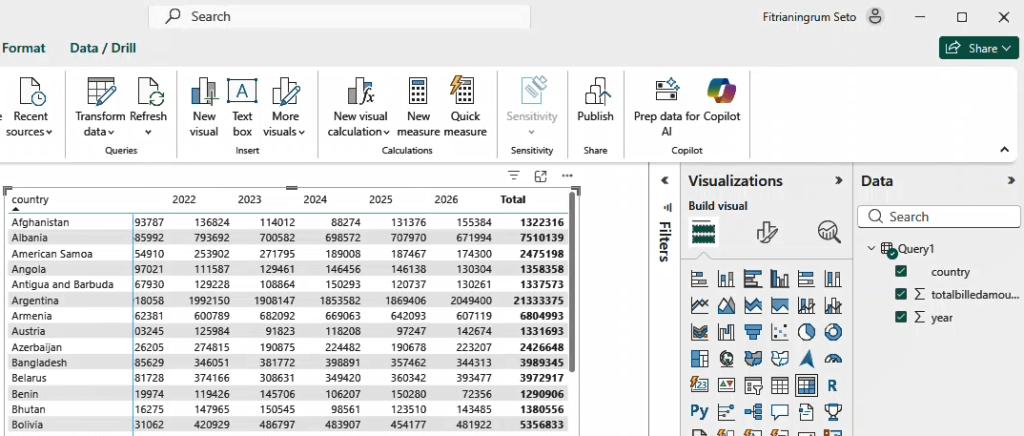Image resolution: width=1024 pixels, height=436 pixels.
Task: Uncheck the country field checkbox
Action: pos(901,272)
